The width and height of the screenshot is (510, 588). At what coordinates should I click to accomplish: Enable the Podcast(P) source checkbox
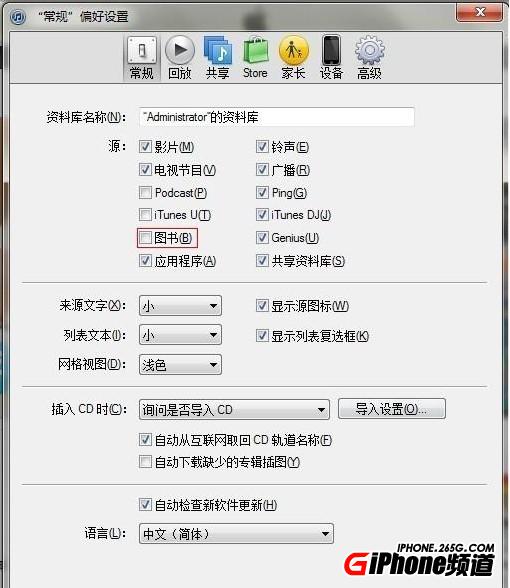(x=145, y=193)
